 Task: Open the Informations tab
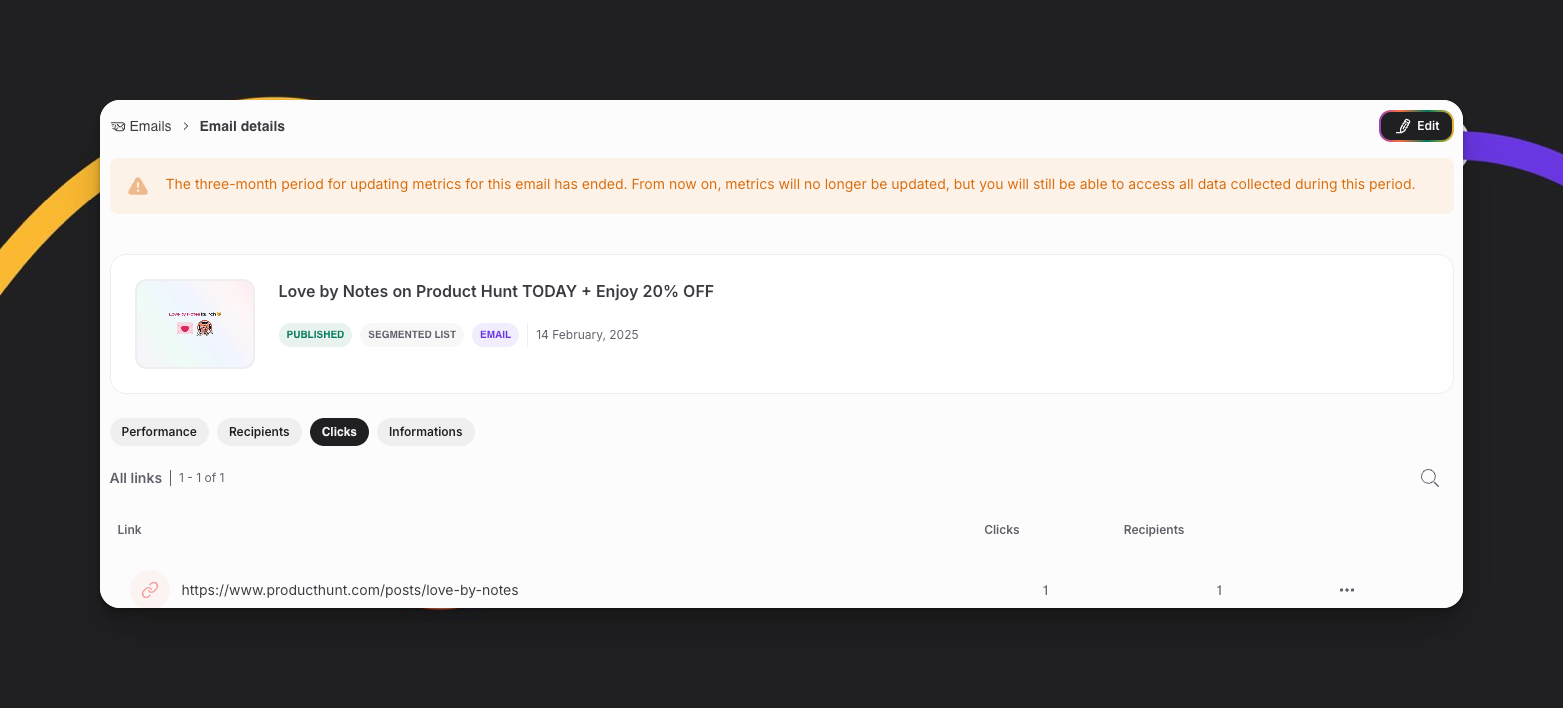coord(425,432)
